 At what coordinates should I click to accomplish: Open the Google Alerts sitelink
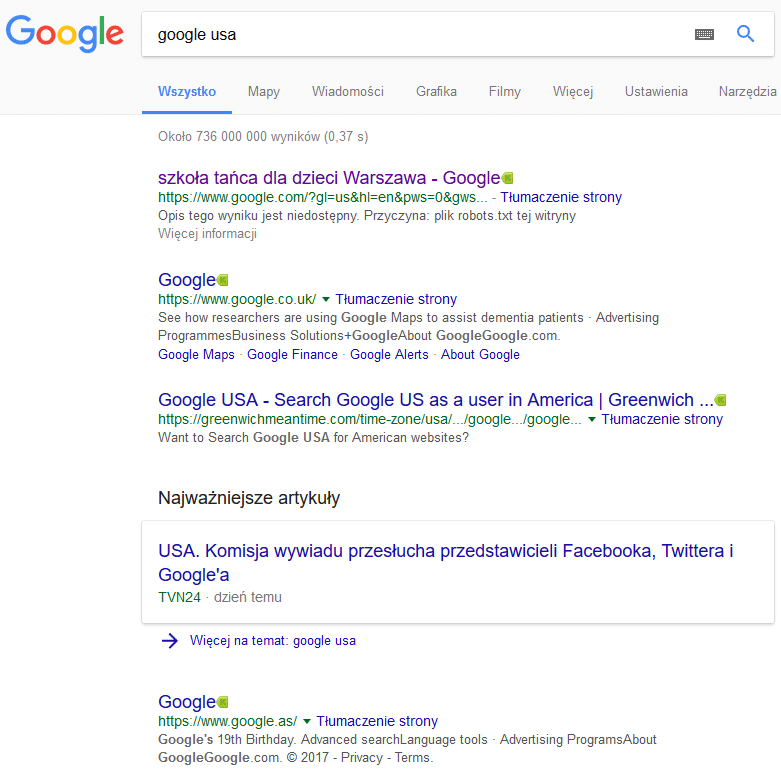389,355
